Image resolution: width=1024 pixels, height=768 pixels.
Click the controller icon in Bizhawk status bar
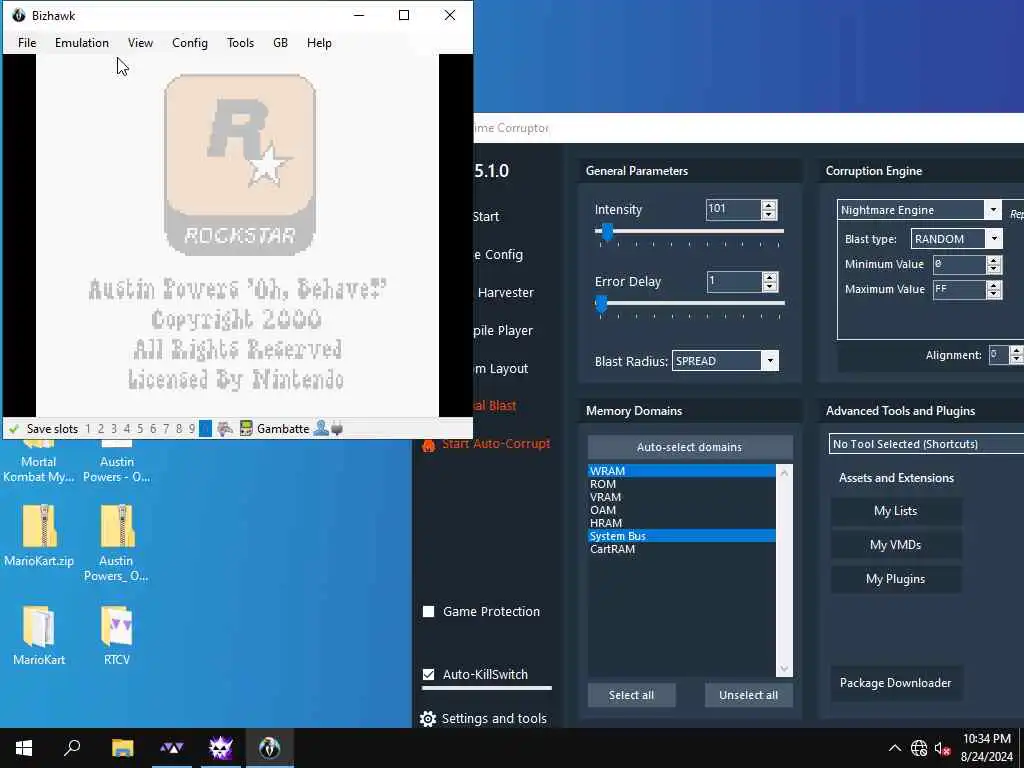tap(225, 429)
